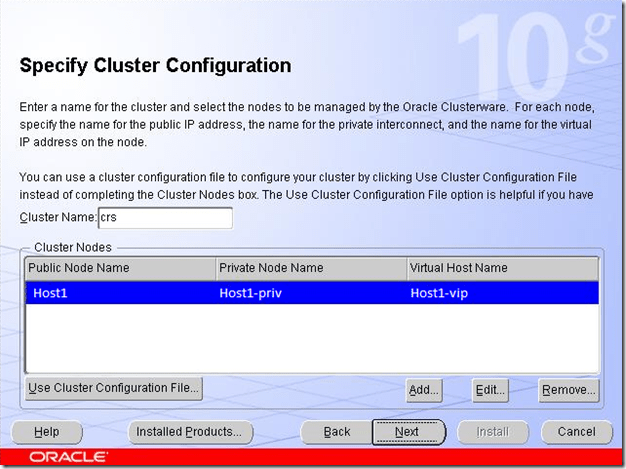Screen dimensions: 626x469
Task: Proceed with the Next button
Action: pos(409,432)
